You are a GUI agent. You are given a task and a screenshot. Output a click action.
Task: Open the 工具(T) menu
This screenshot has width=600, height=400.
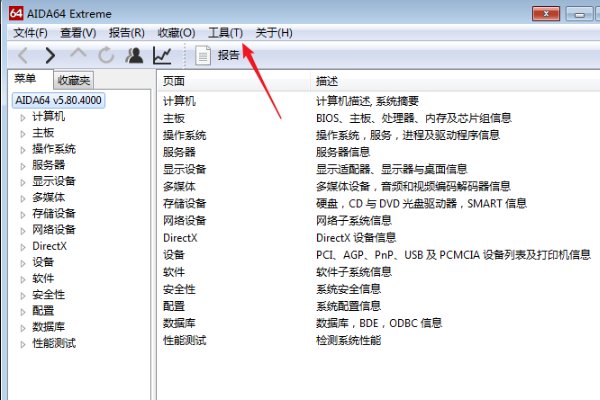(x=225, y=33)
